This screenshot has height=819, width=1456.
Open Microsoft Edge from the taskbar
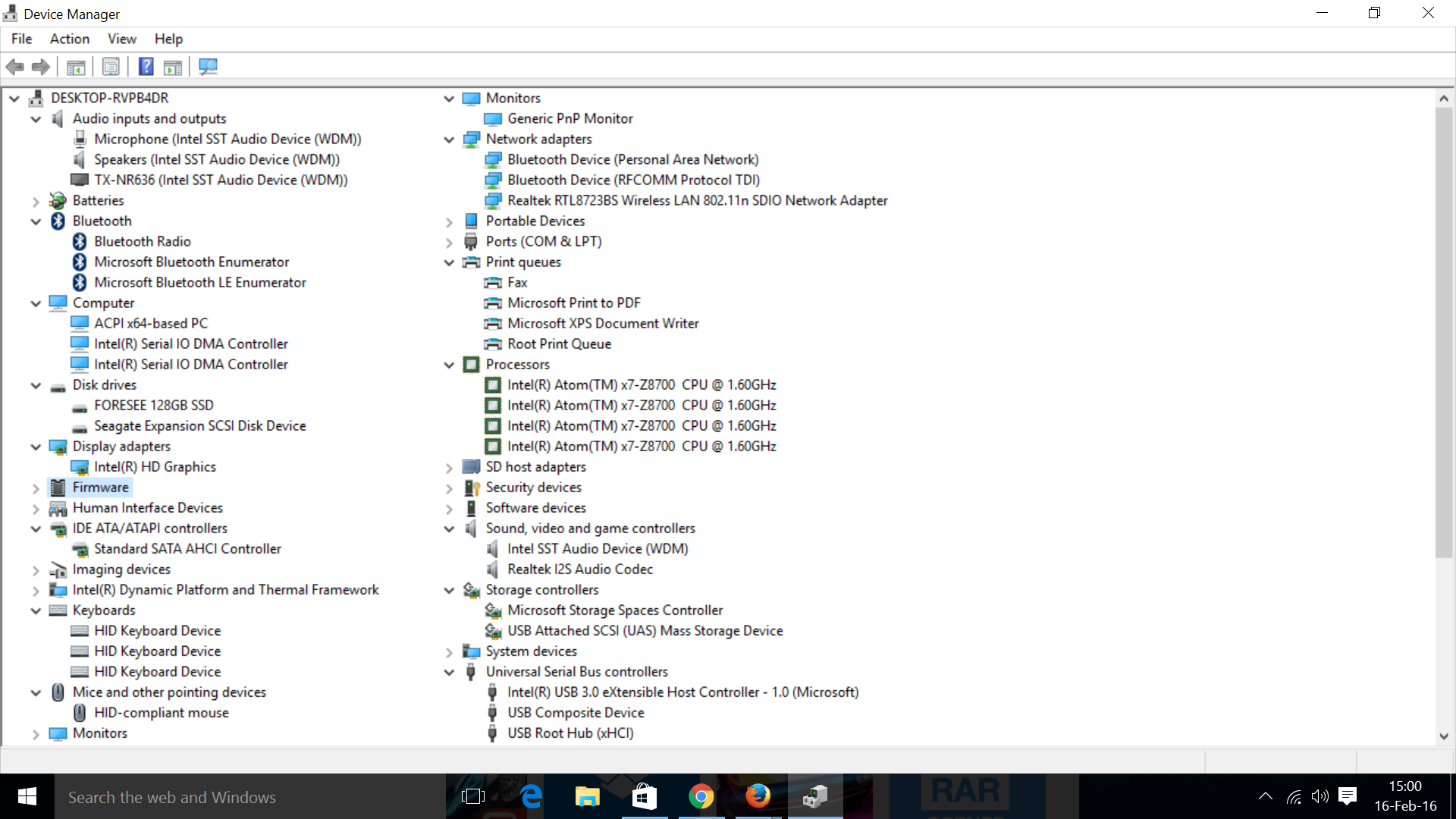pos(532,796)
